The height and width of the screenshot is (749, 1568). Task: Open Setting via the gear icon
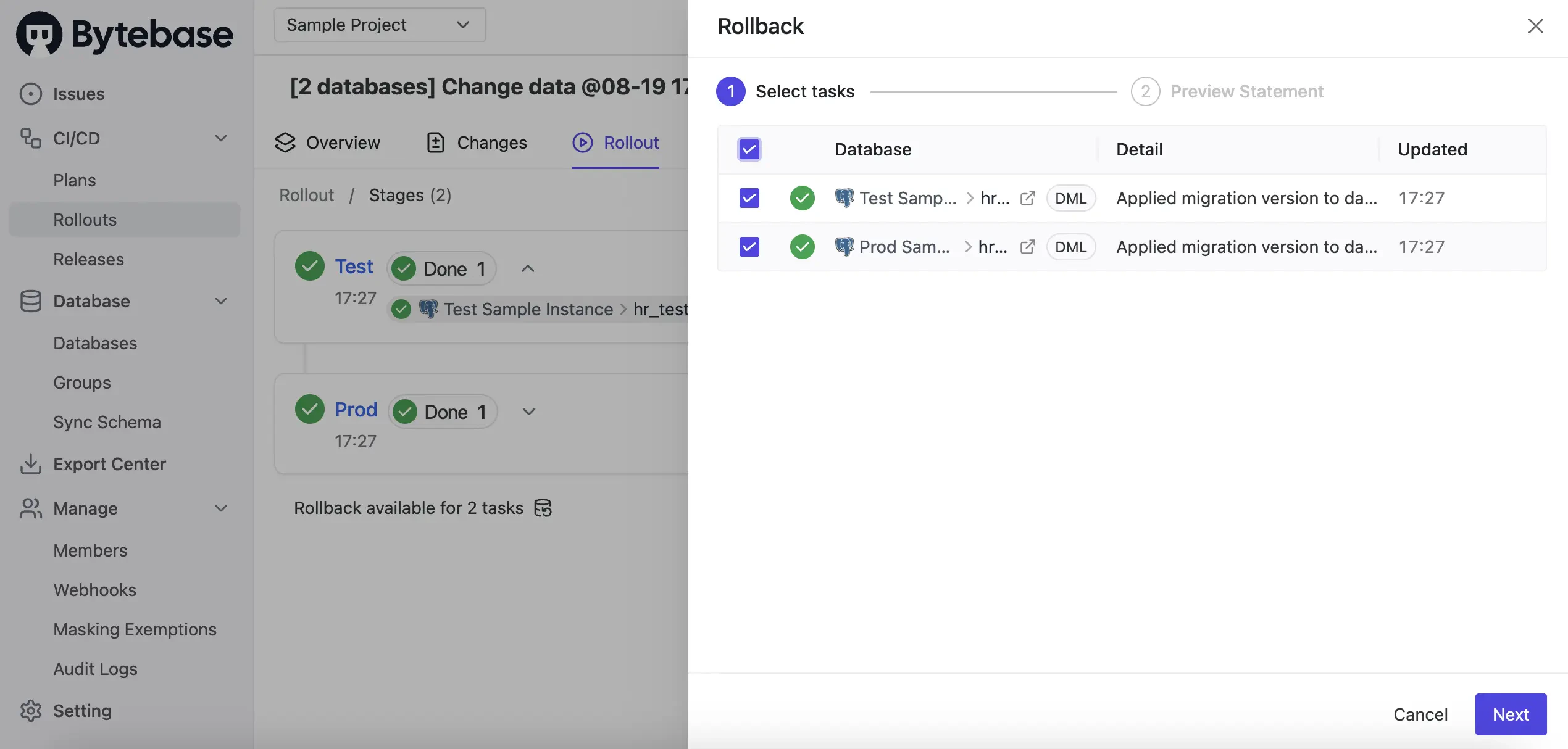(x=30, y=711)
